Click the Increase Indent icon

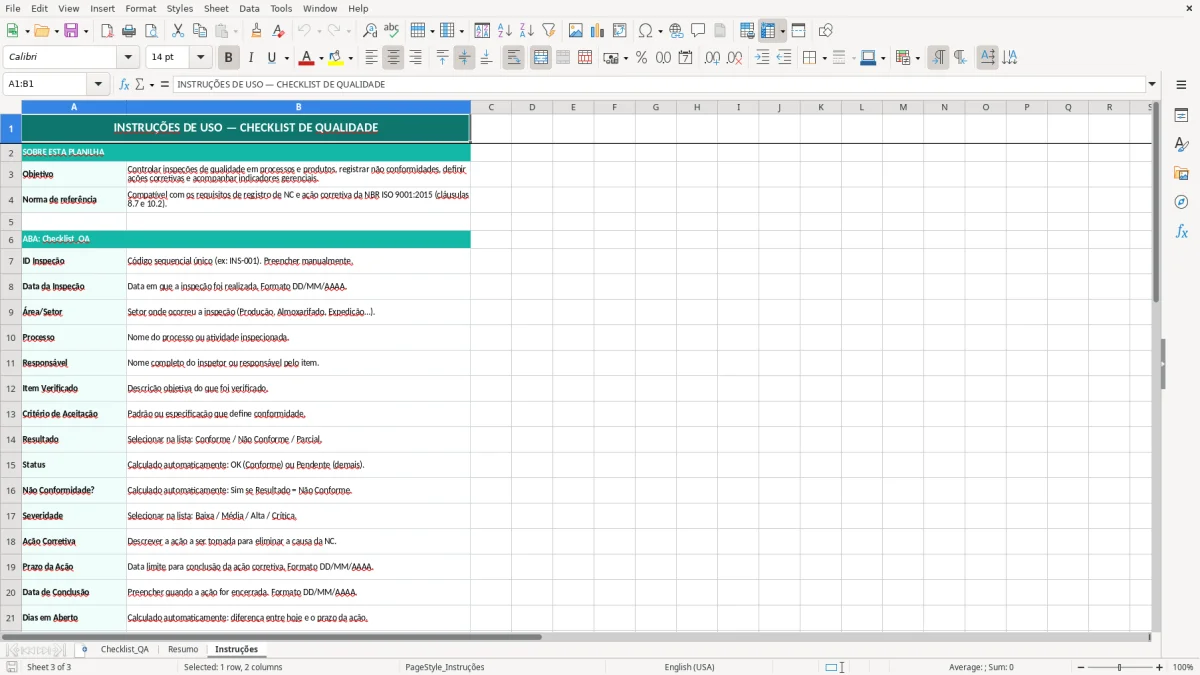tap(762, 58)
